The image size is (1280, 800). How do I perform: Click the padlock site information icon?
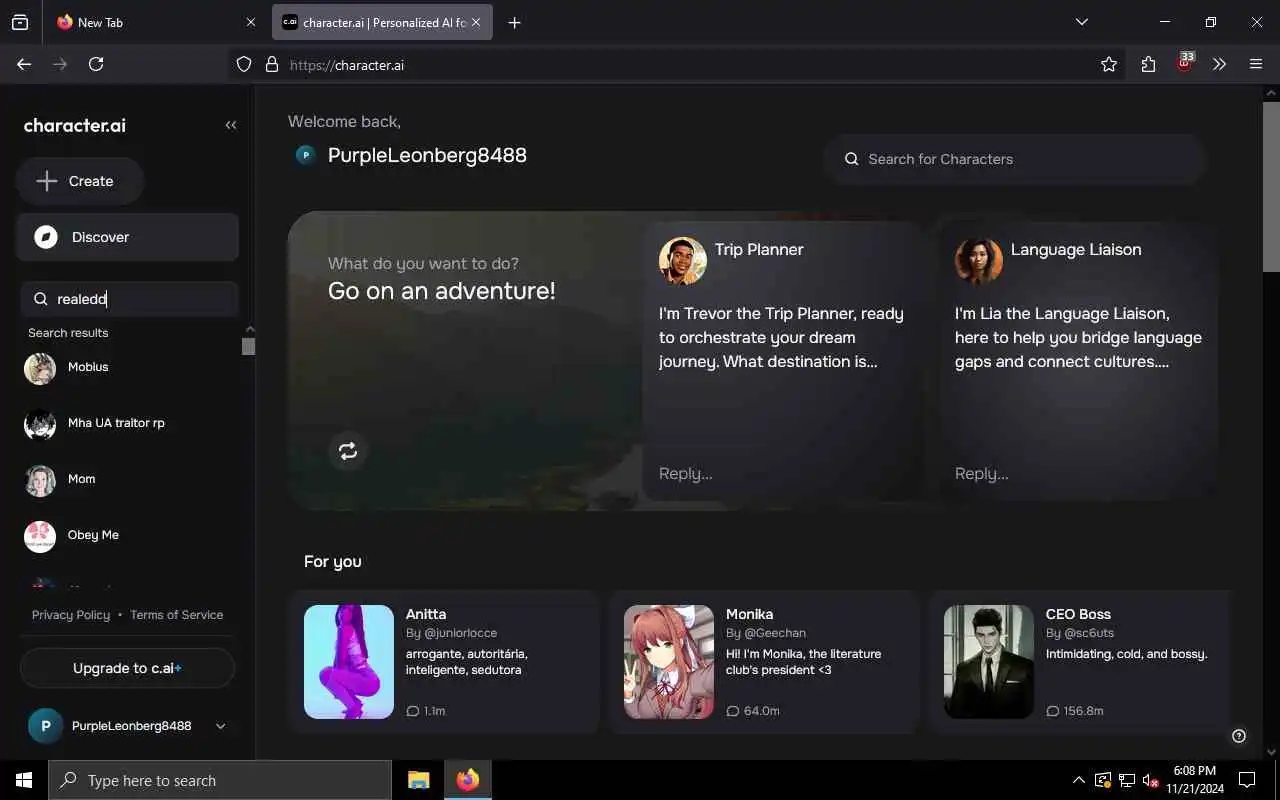pyautogui.click(x=271, y=64)
